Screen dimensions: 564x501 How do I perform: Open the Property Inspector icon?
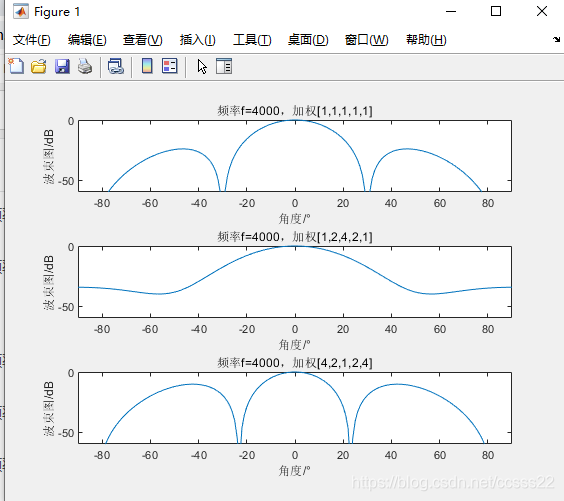tap(224, 66)
